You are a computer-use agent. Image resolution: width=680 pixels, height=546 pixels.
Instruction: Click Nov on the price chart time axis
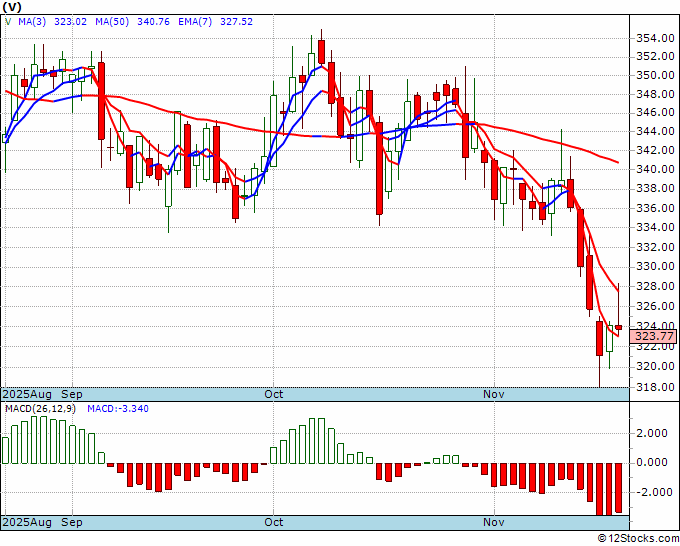point(494,395)
